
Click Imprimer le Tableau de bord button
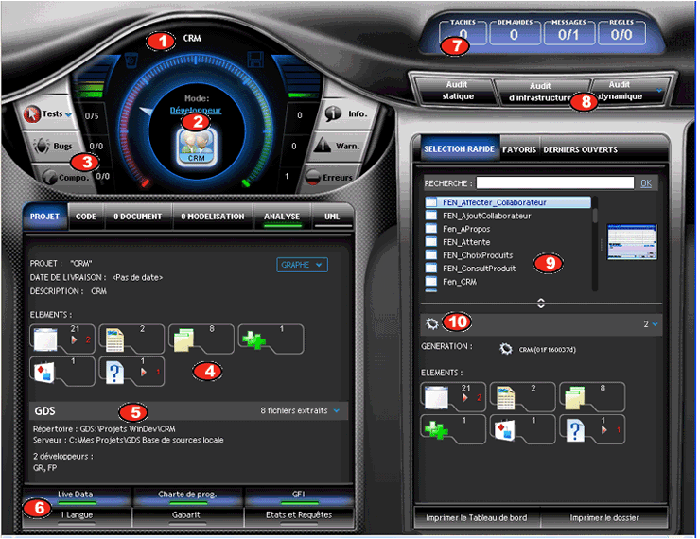tap(477, 518)
